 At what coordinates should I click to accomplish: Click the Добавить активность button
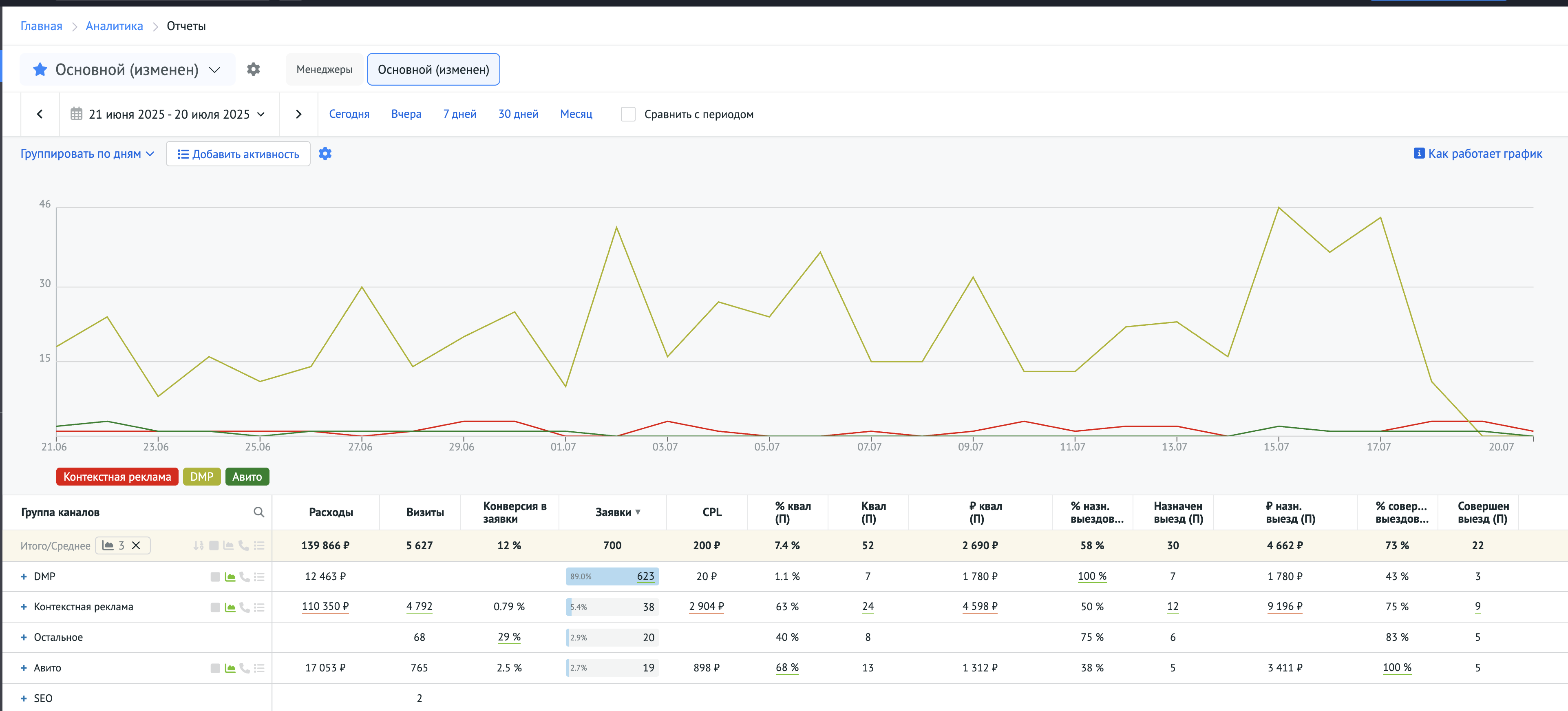click(x=238, y=154)
